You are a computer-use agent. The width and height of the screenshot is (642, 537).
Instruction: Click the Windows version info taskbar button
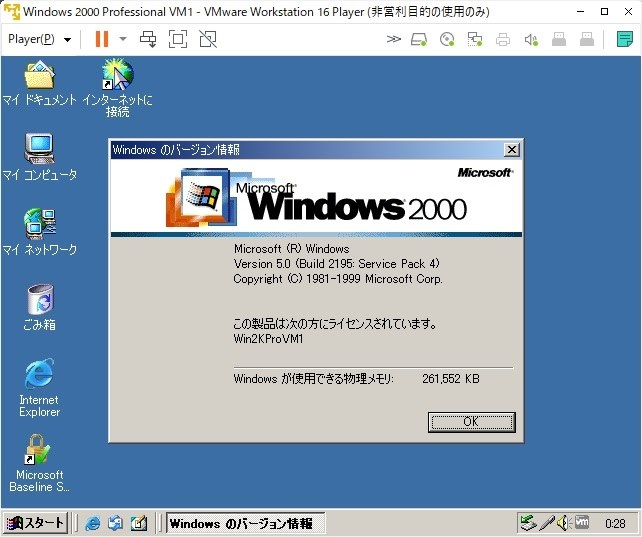pos(246,523)
